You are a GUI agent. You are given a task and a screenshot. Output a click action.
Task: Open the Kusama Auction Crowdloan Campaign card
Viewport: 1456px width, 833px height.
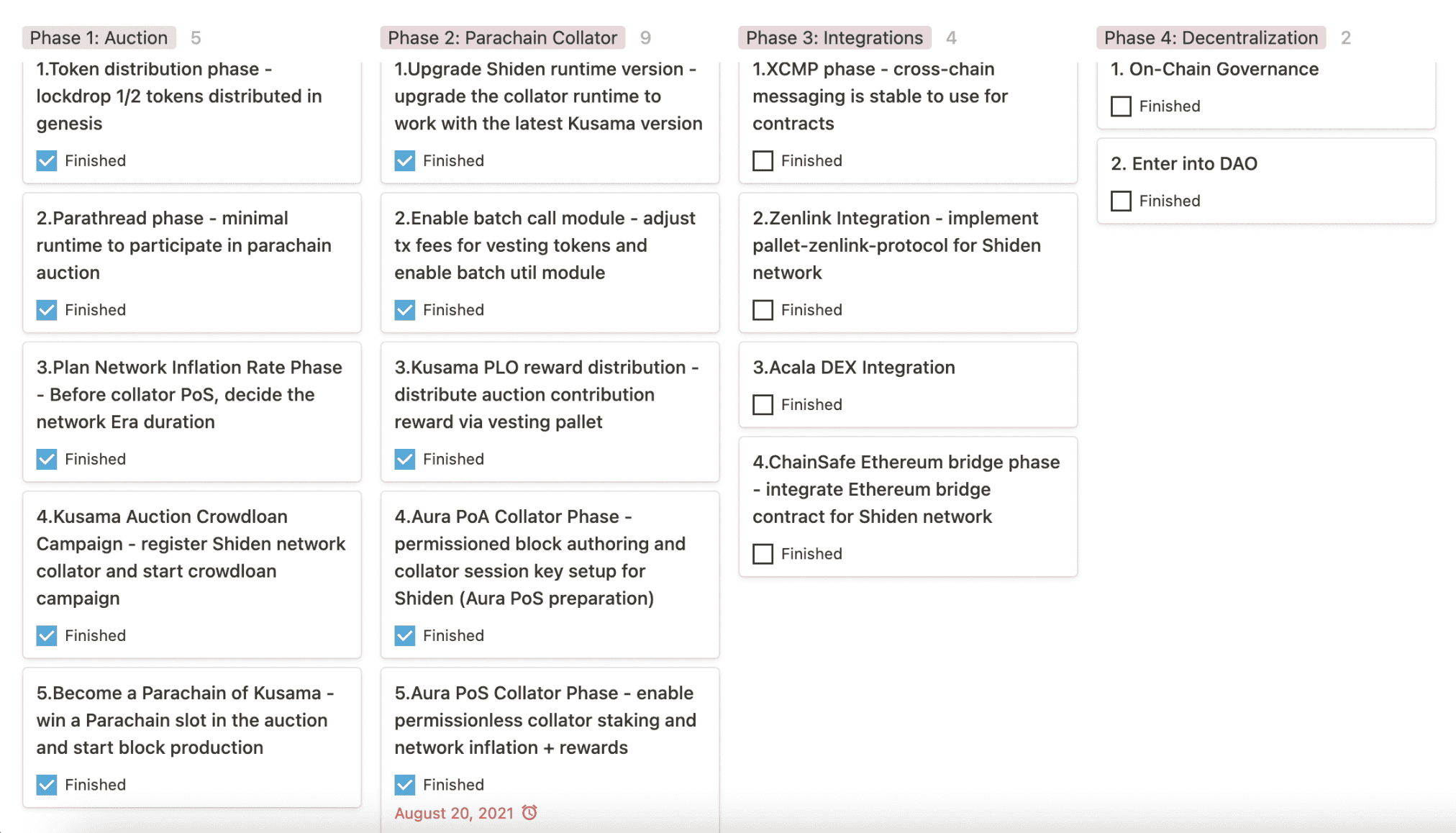coord(192,575)
